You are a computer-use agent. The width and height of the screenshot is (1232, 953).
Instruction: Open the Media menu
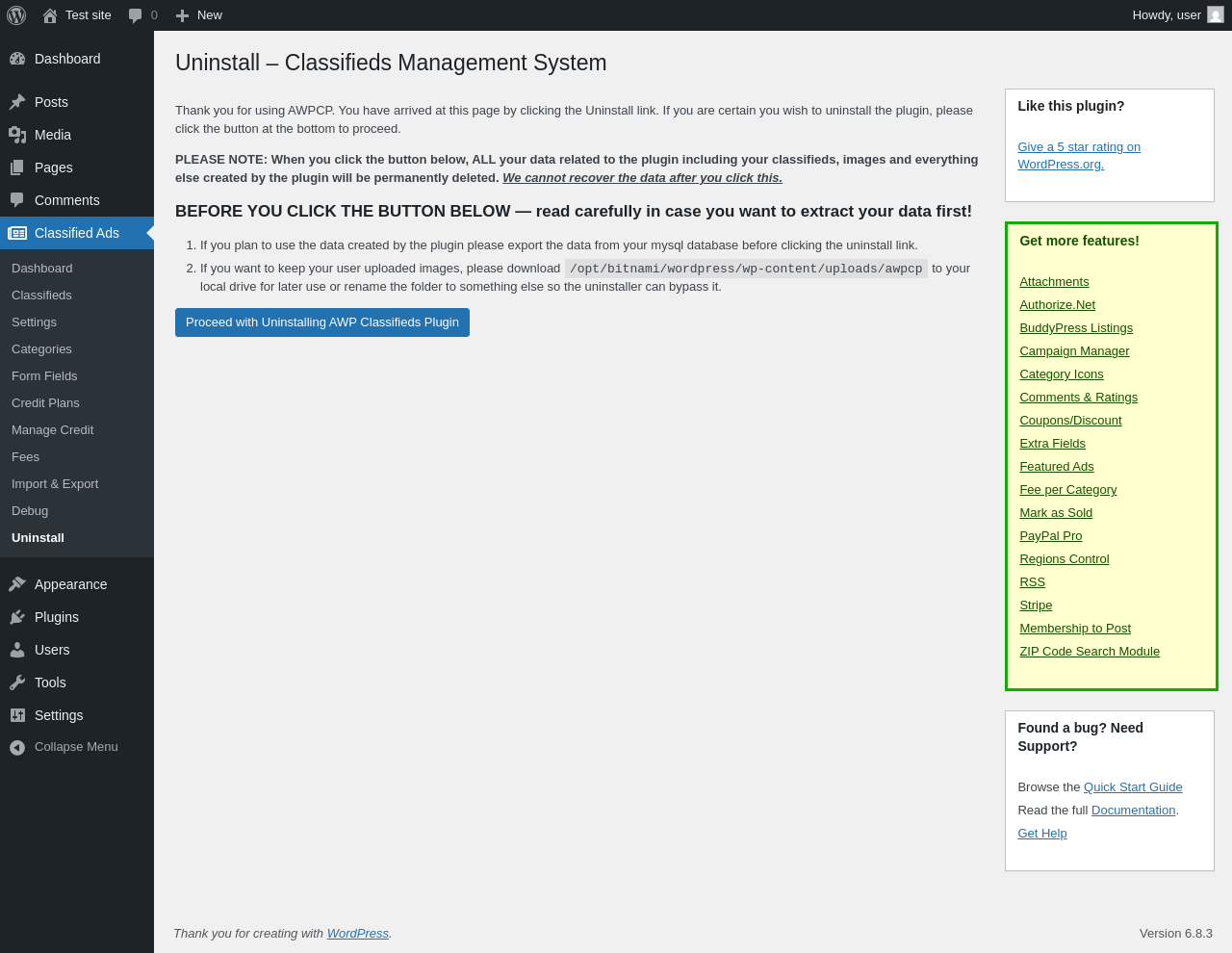pyautogui.click(x=77, y=135)
